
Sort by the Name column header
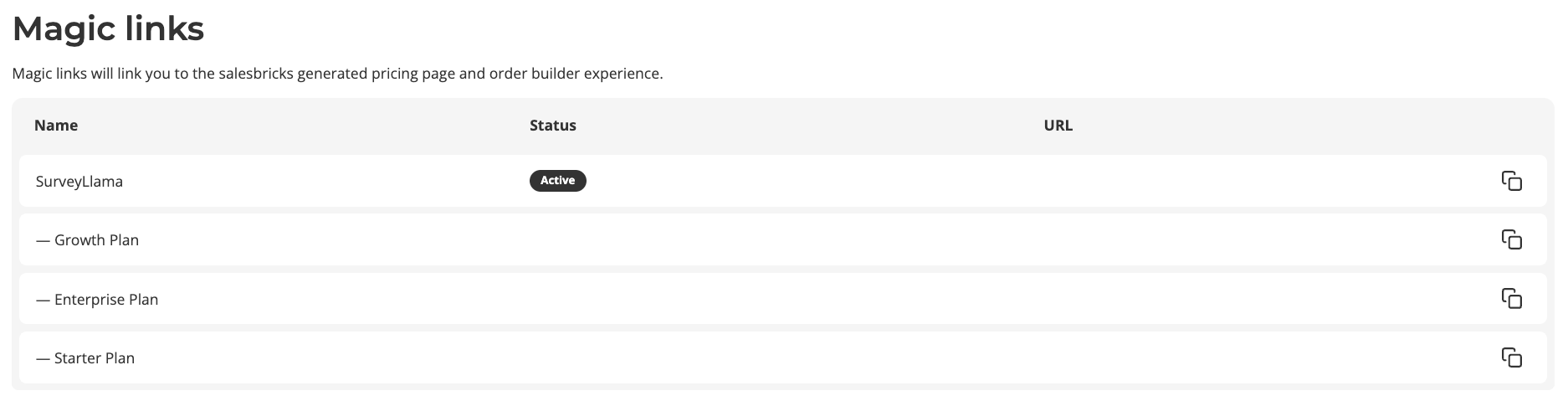coord(56,126)
